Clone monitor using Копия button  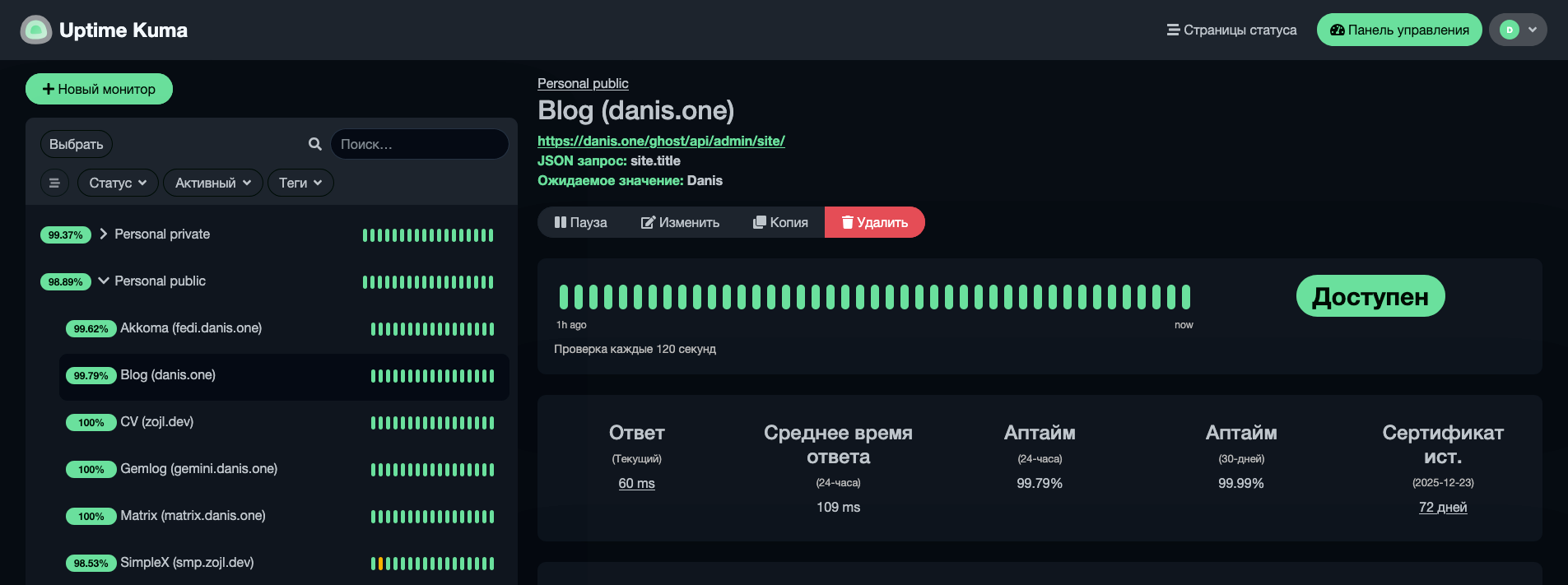pos(780,222)
